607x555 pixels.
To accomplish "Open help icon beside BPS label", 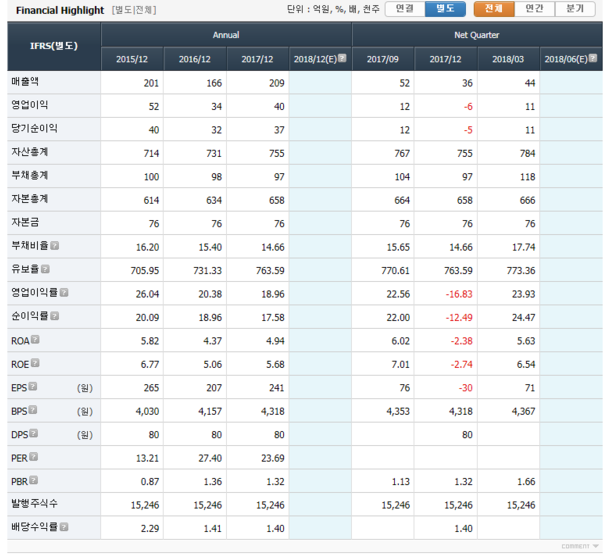I will pyautogui.click(x=33, y=409).
